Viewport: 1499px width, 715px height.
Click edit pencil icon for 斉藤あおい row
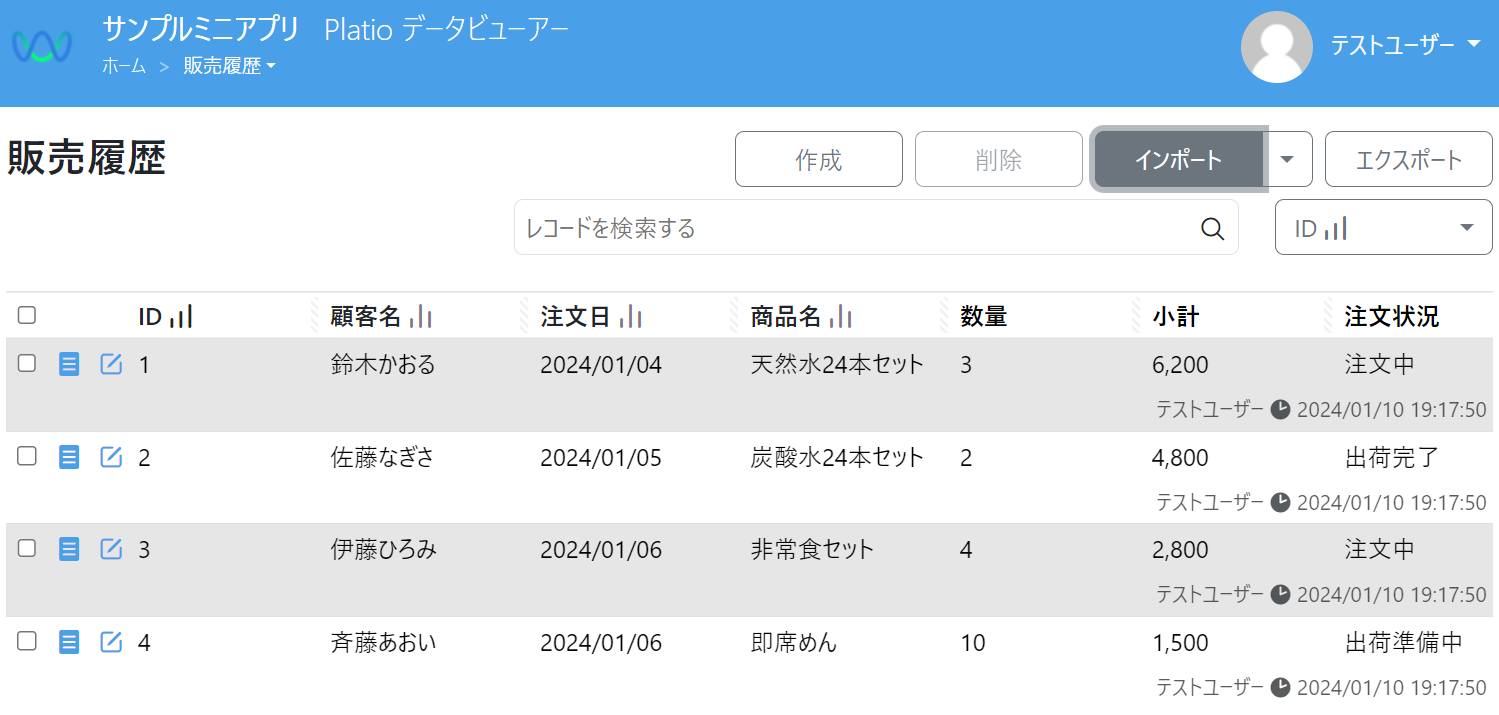[x=111, y=642]
